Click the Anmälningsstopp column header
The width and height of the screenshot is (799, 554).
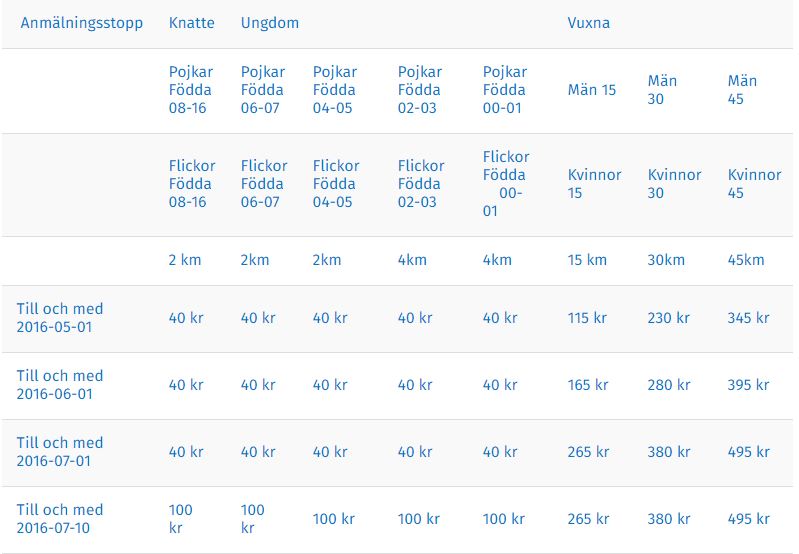pos(82,23)
